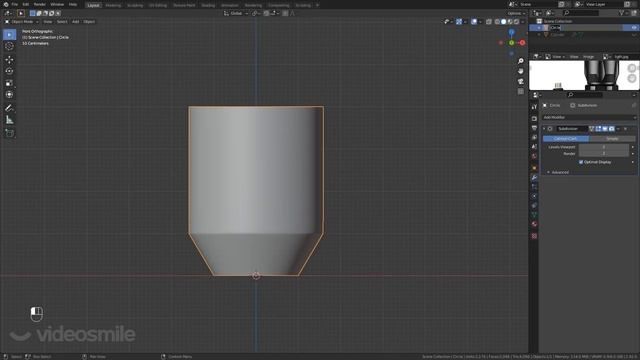The image size is (640, 360).
Task: Click the Blender logo menu icon
Action: pyautogui.click(x=6, y=4)
